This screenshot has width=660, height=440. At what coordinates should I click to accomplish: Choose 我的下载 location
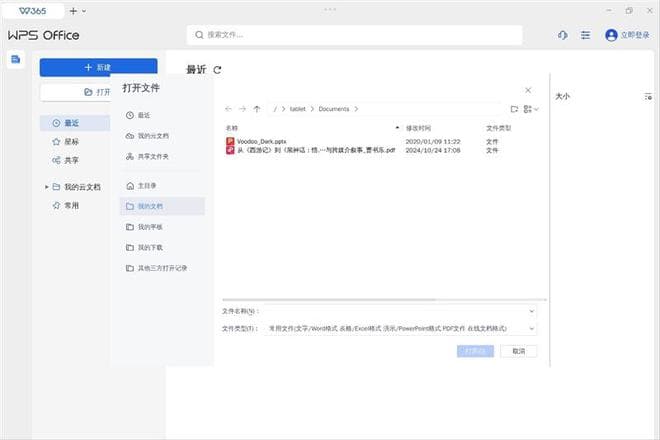(x=150, y=247)
